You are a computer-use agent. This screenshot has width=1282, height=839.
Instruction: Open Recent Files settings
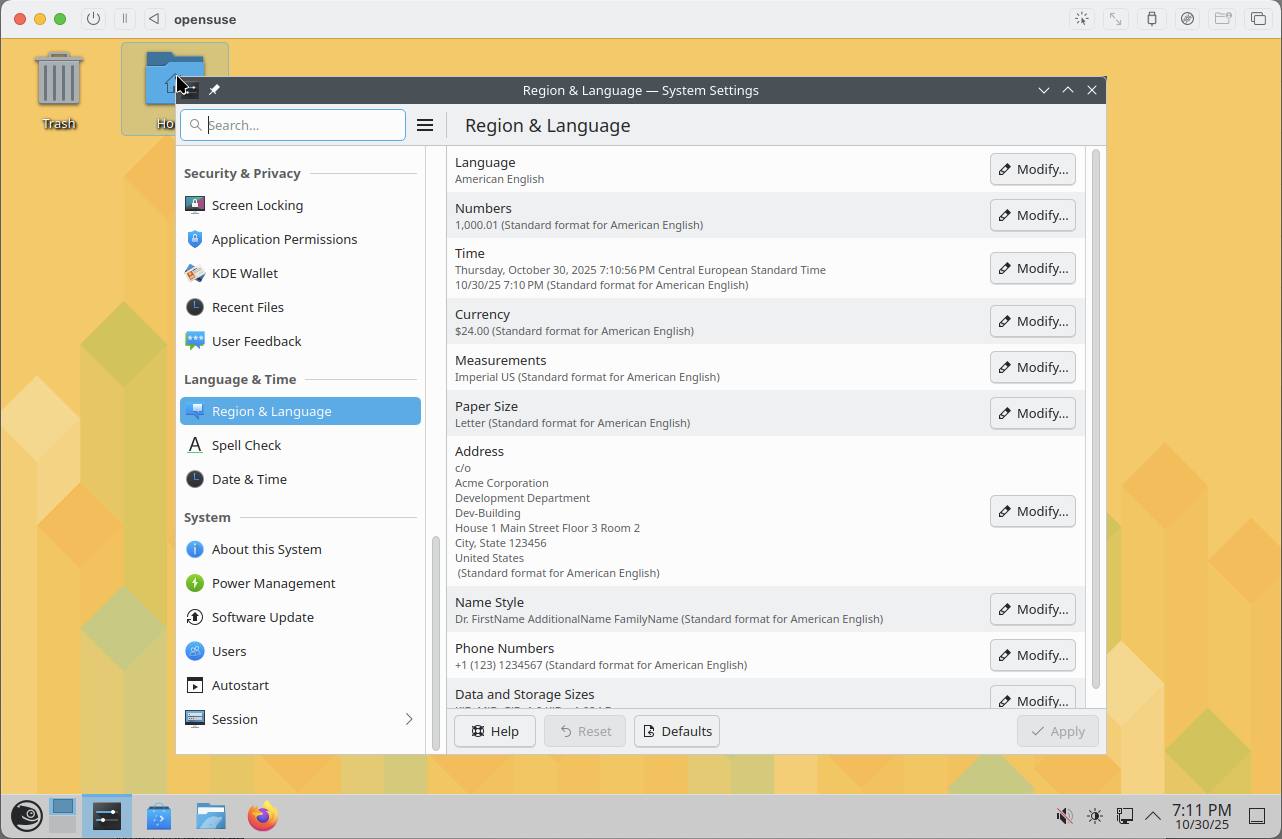click(247, 307)
